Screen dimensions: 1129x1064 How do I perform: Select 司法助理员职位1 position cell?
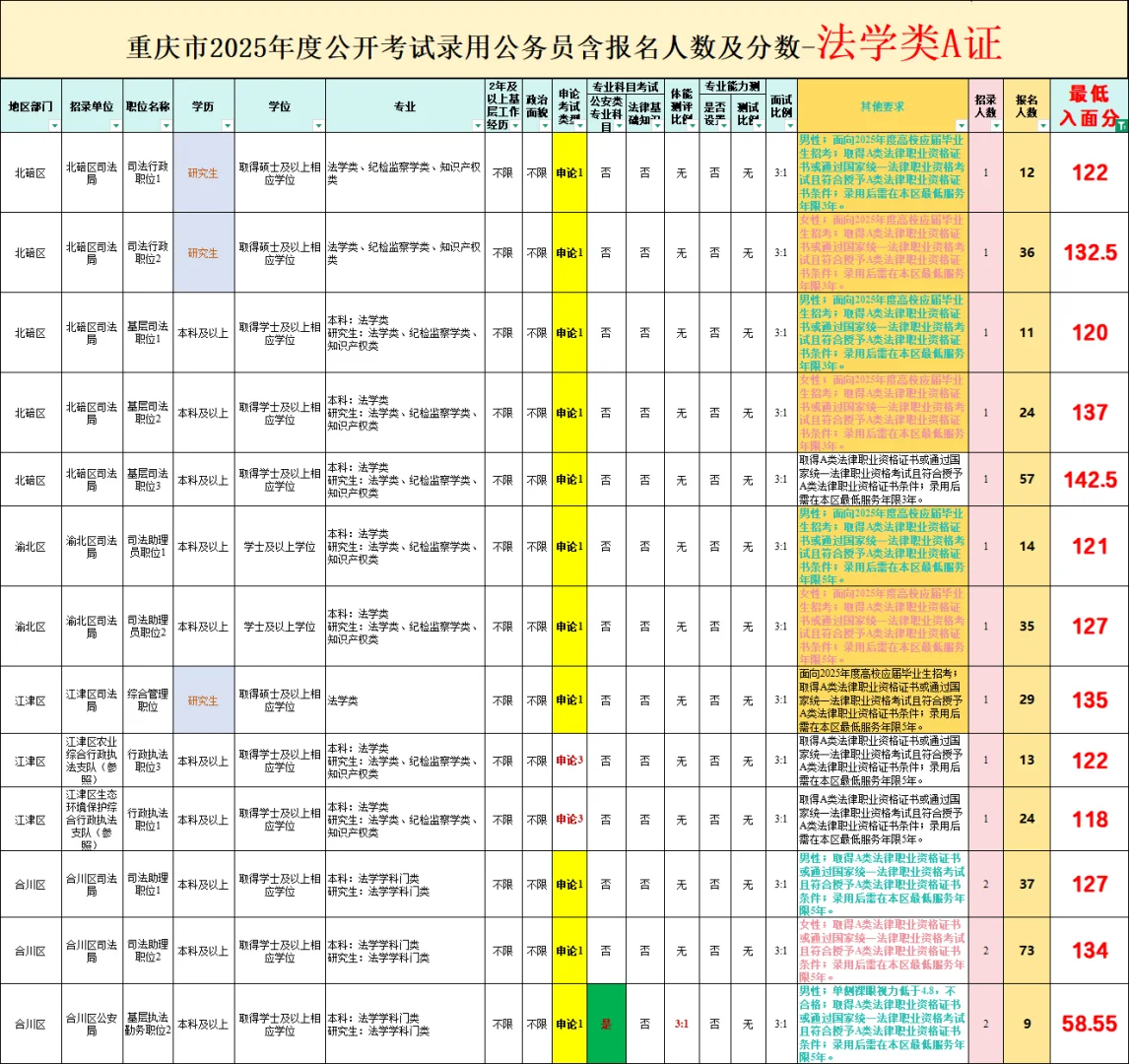click(x=148, y=547)
